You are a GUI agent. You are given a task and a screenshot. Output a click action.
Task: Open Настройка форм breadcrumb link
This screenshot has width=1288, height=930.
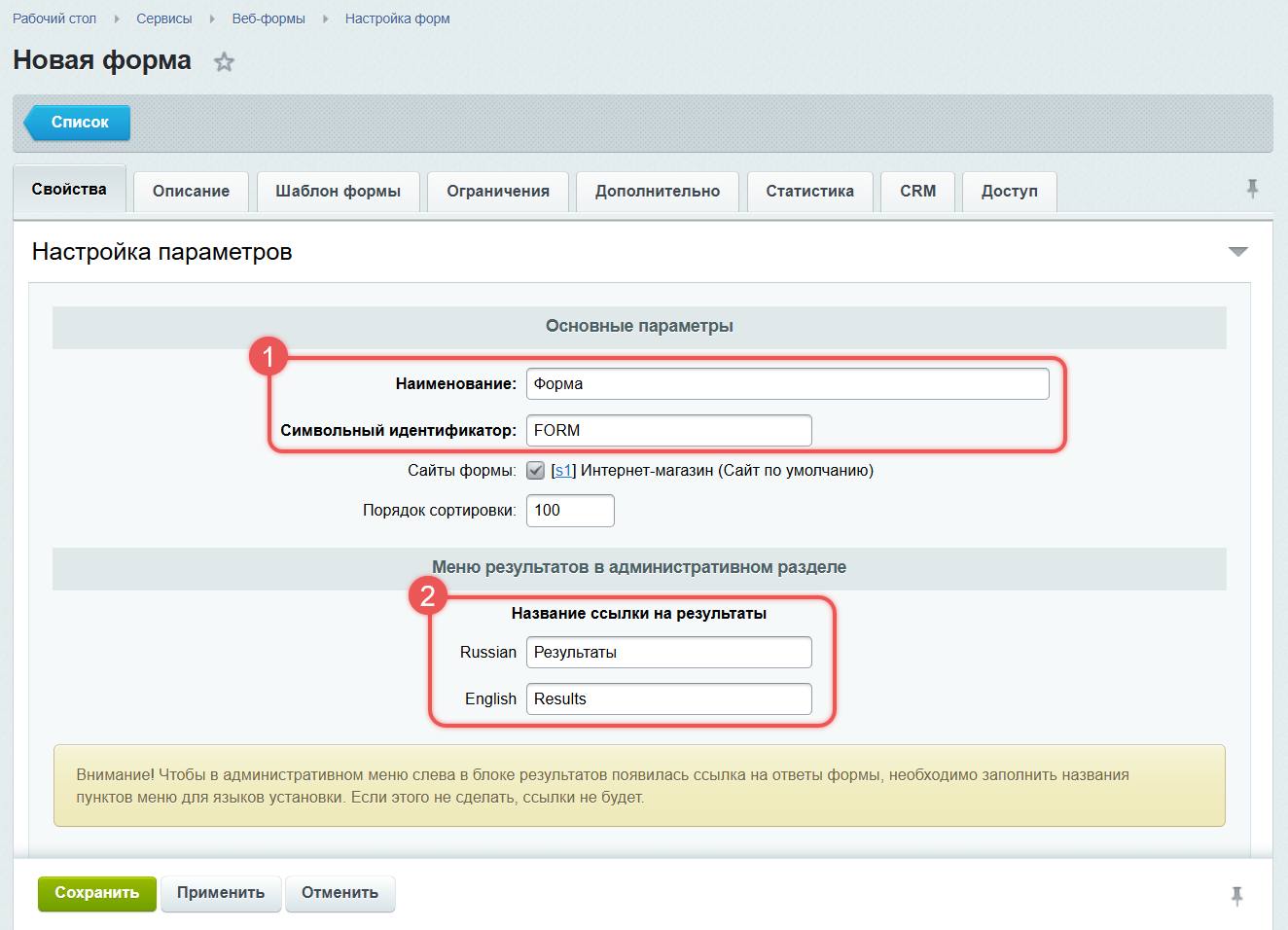click(x=397, y=18)
